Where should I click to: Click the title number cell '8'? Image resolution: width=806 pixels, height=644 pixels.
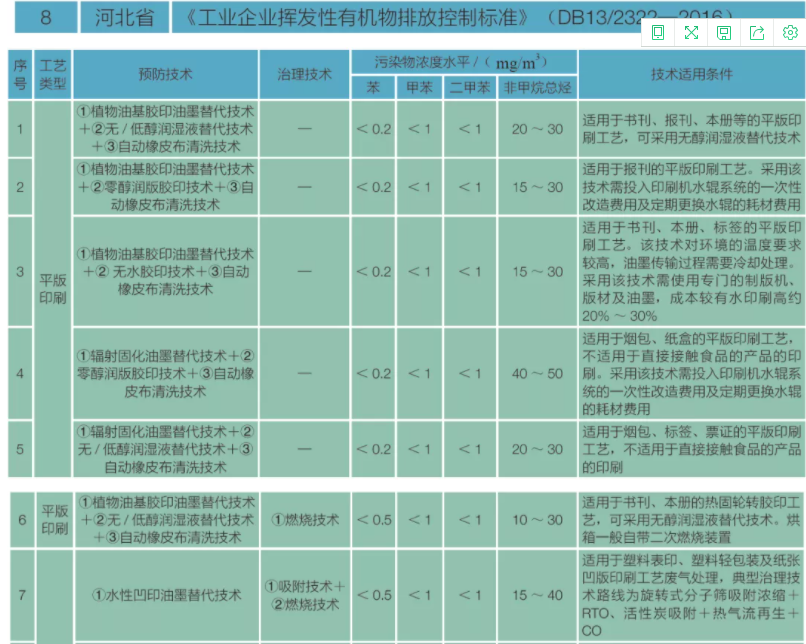pyautogui.click(x=46, y=17)
